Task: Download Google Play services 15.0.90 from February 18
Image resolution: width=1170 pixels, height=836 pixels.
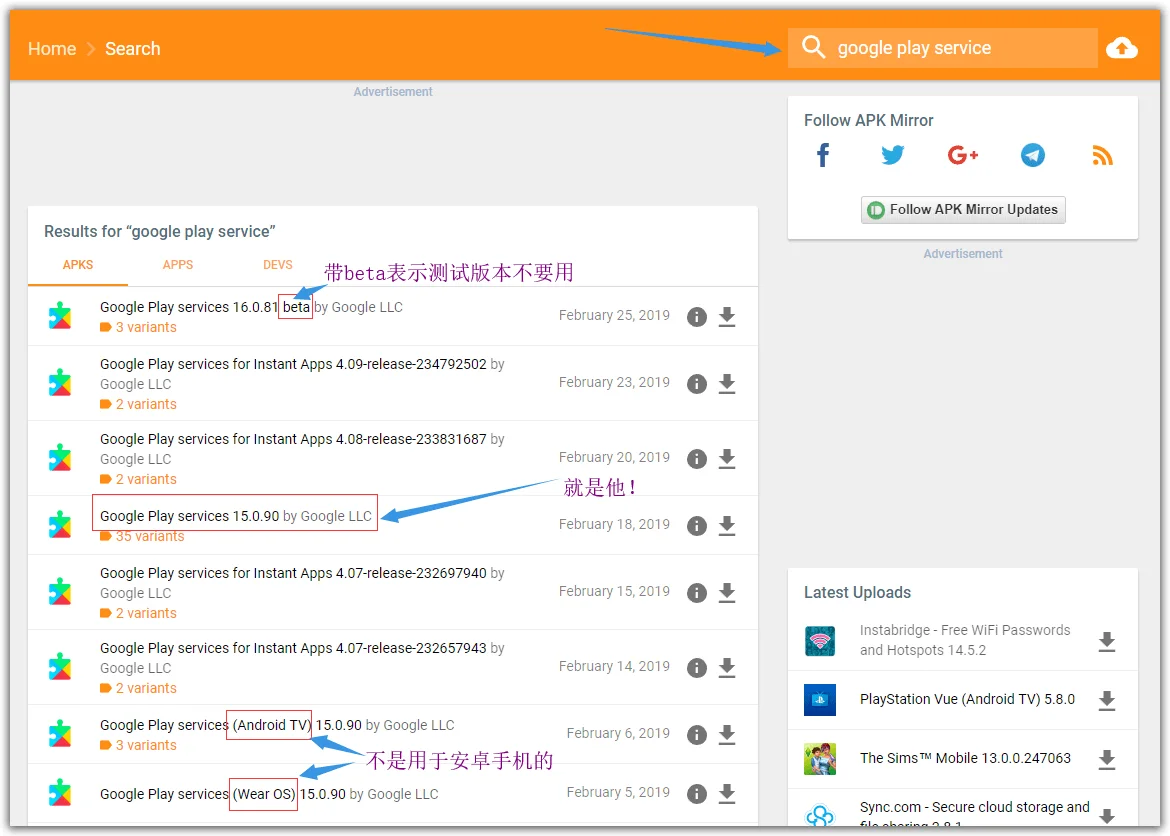Action: coord(727,525)
